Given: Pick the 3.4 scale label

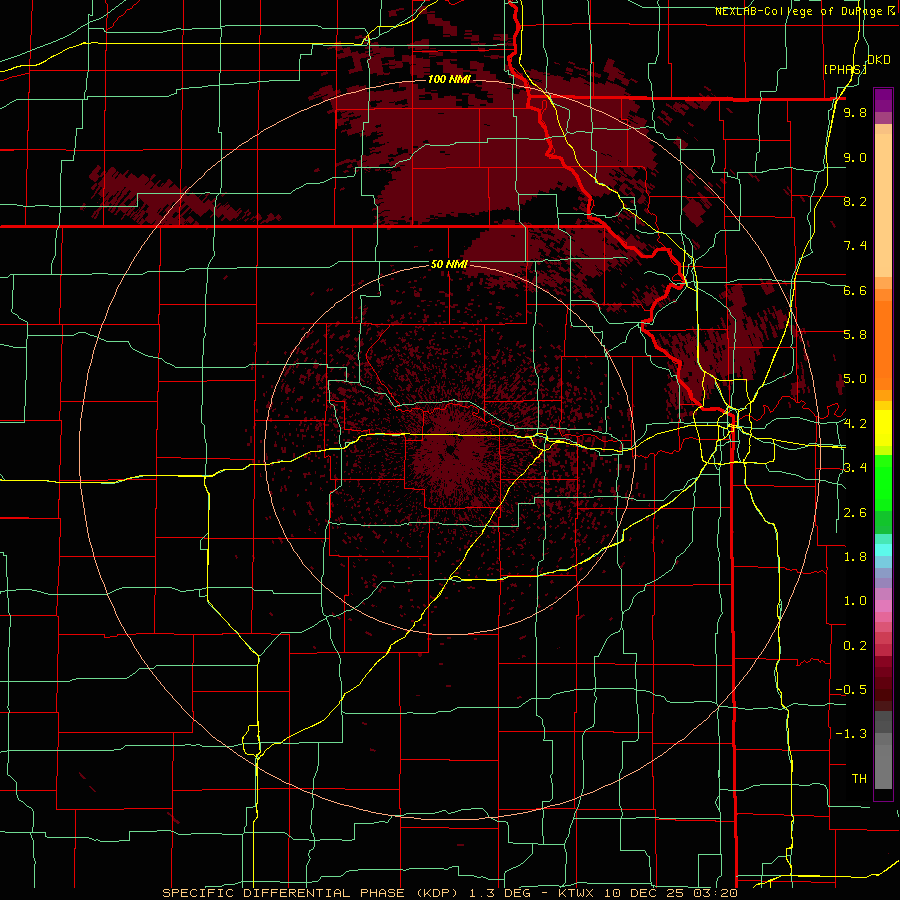Looking at the screenshot, I should pyautogui.click(x=855, y=468).
